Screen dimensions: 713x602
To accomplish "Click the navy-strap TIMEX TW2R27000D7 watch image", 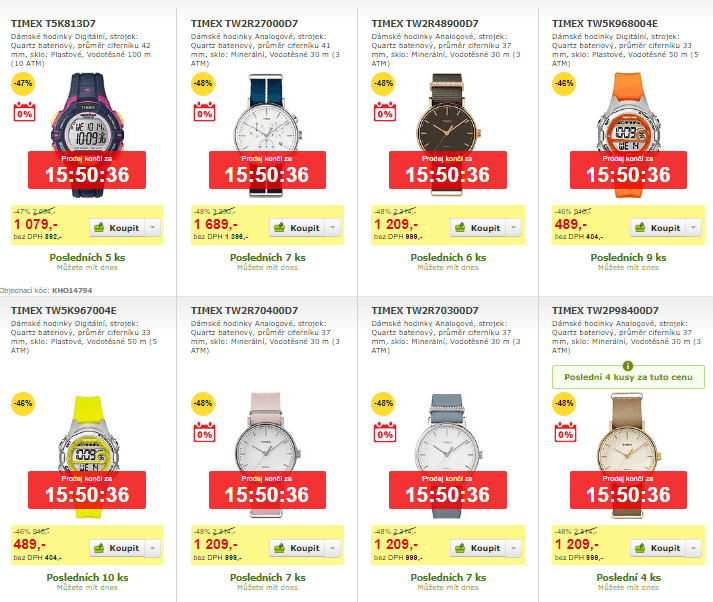I will pos(266,120).
